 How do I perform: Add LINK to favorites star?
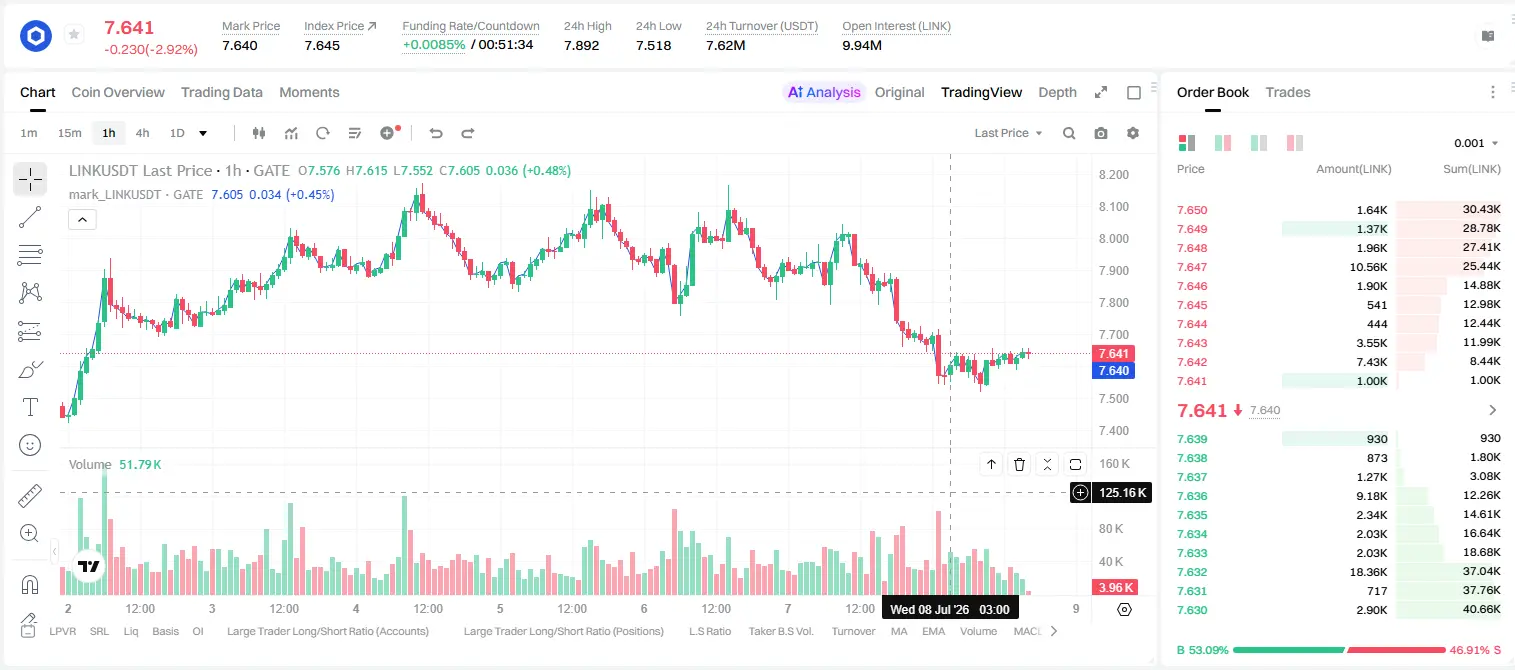click(x=73, y=35)
